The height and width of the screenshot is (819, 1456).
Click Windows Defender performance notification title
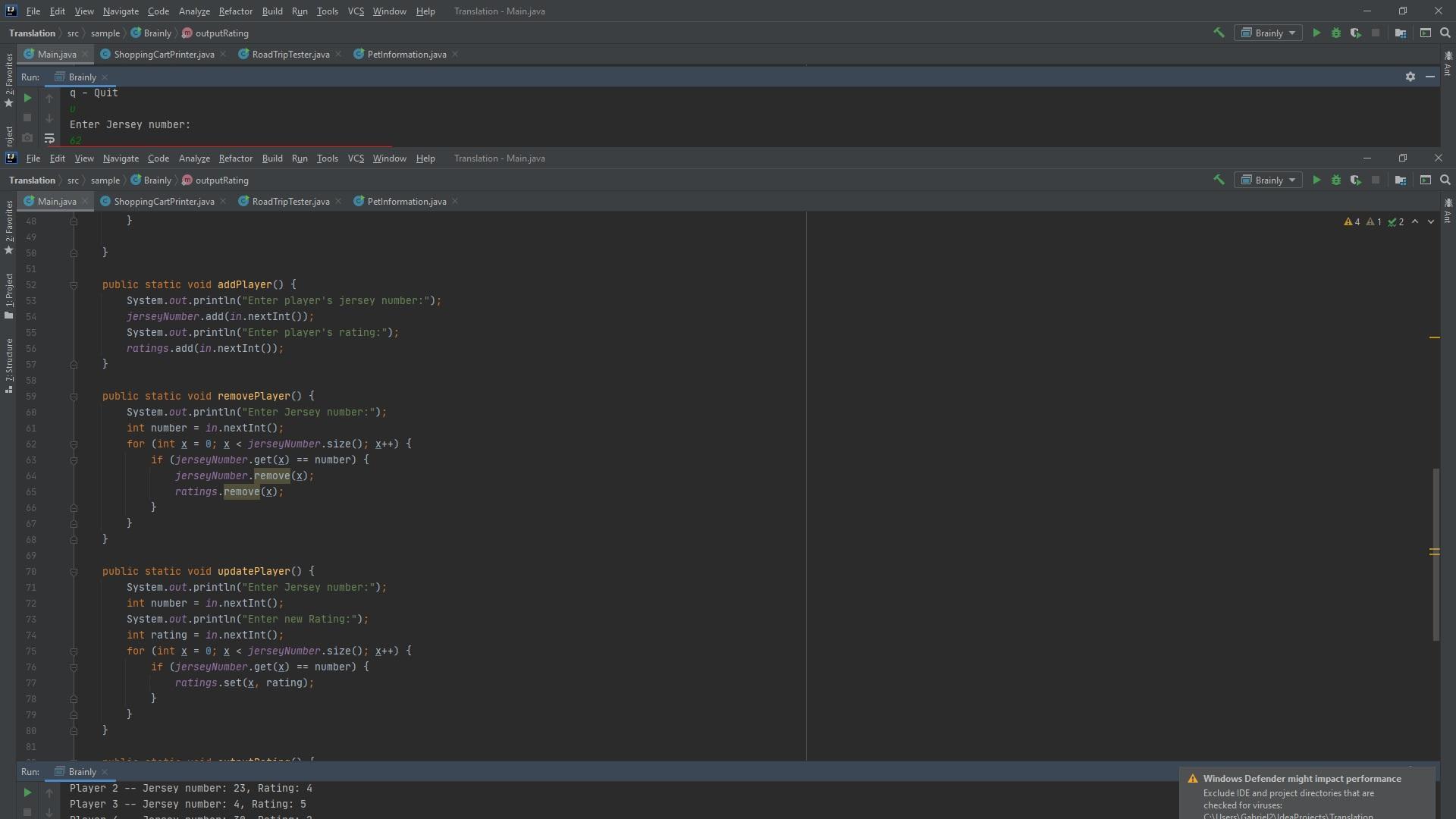(1301, 779)
